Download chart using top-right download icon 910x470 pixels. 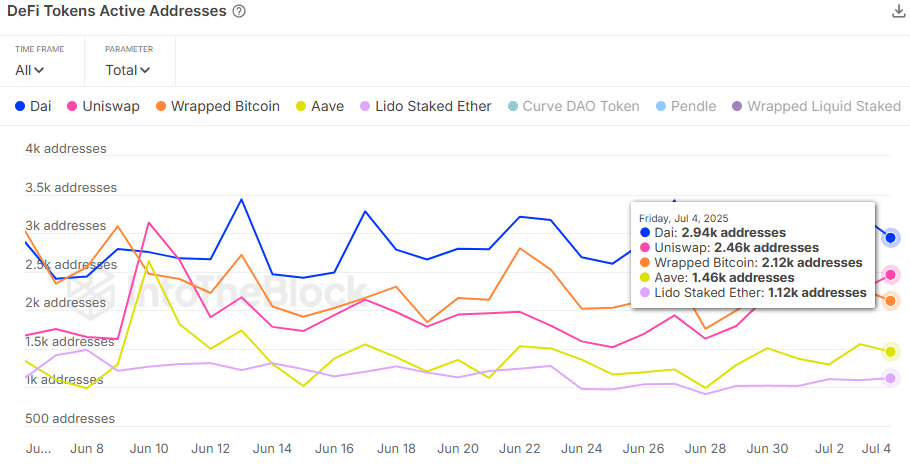point(898,11)
